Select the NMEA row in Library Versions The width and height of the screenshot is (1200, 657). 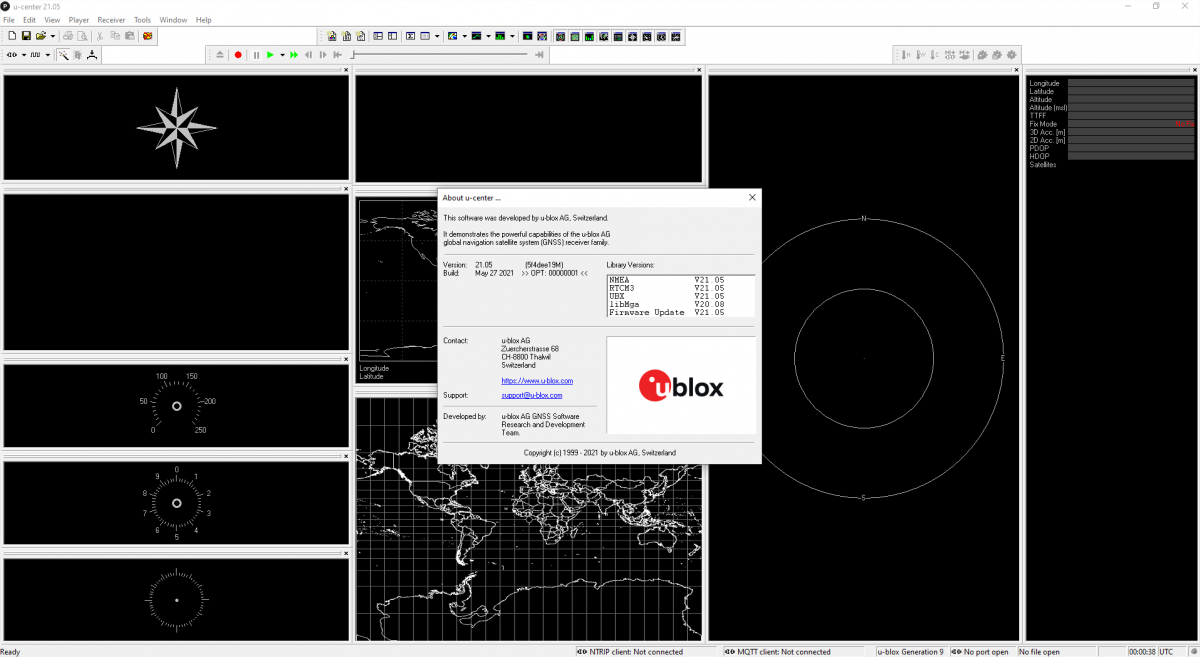[680, 280]
